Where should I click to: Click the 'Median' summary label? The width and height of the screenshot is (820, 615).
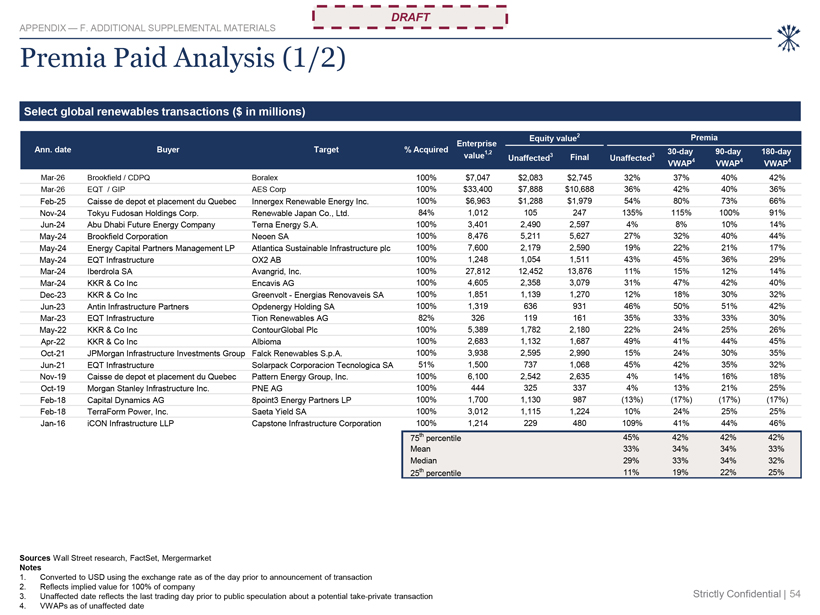[423, 461]
